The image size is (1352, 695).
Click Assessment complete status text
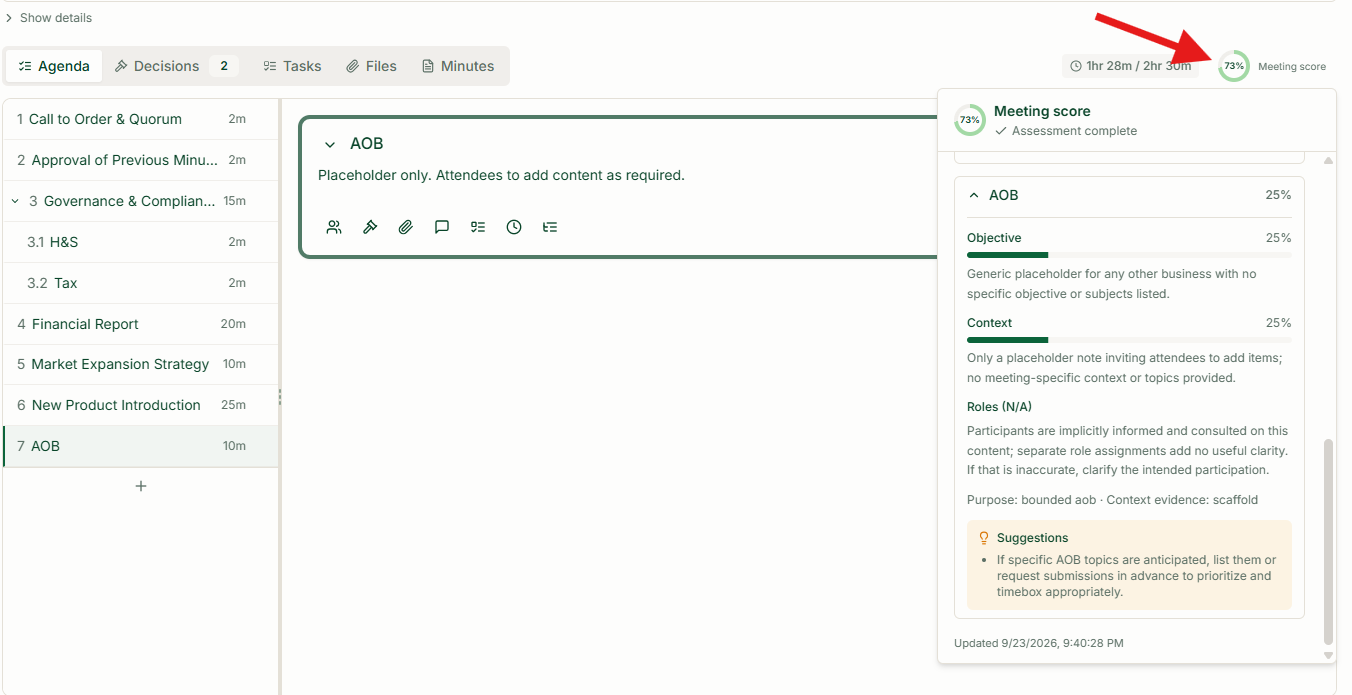(1074, 131)
